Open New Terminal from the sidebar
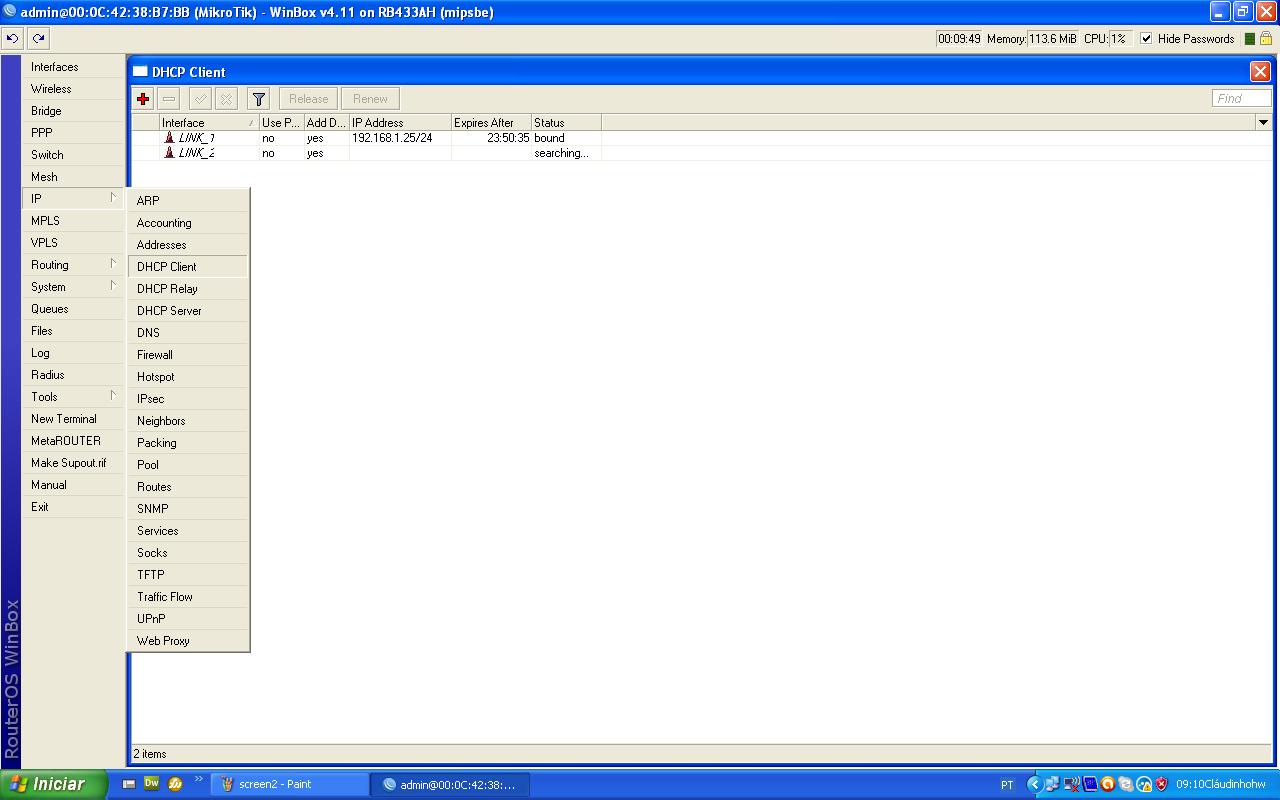This screenshot has height=800, width=1280. click(72, 419)
